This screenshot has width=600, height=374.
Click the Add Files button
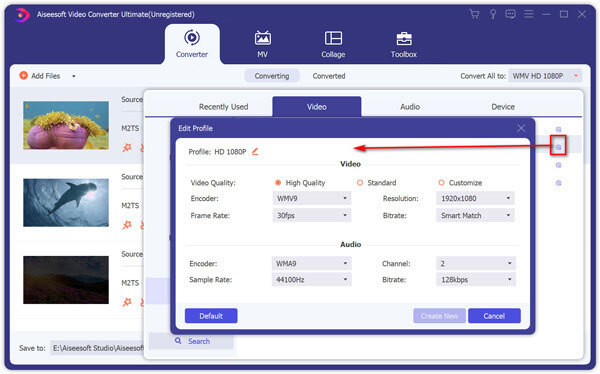(x=40, y=76)
